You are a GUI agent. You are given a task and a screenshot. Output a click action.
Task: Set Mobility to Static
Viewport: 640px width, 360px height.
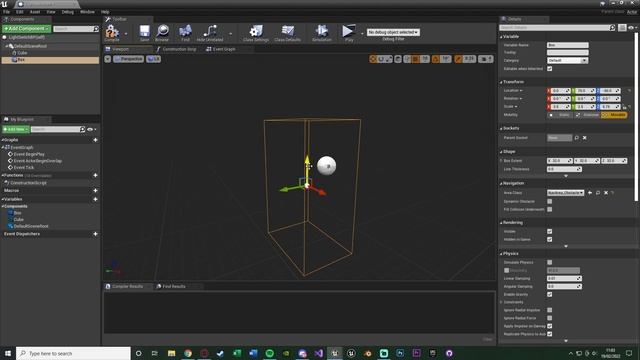(x=560, y=115)
